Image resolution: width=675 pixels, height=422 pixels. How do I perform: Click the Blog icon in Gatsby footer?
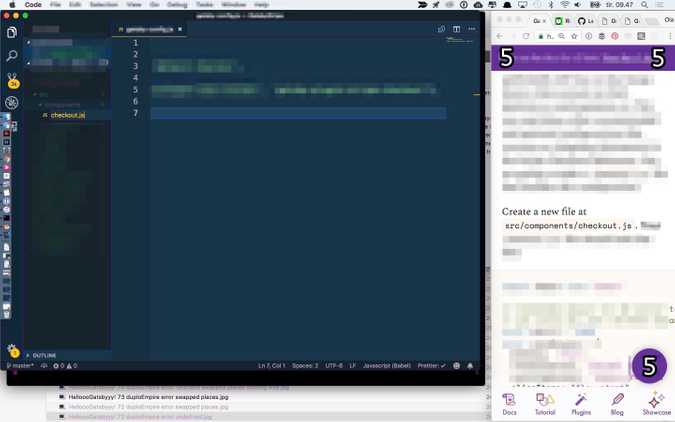coord(617,402)
